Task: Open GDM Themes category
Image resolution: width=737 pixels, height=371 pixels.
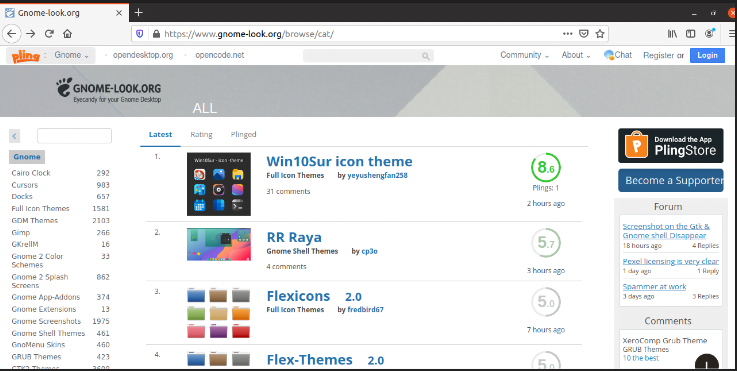Action: pos(35,221)
